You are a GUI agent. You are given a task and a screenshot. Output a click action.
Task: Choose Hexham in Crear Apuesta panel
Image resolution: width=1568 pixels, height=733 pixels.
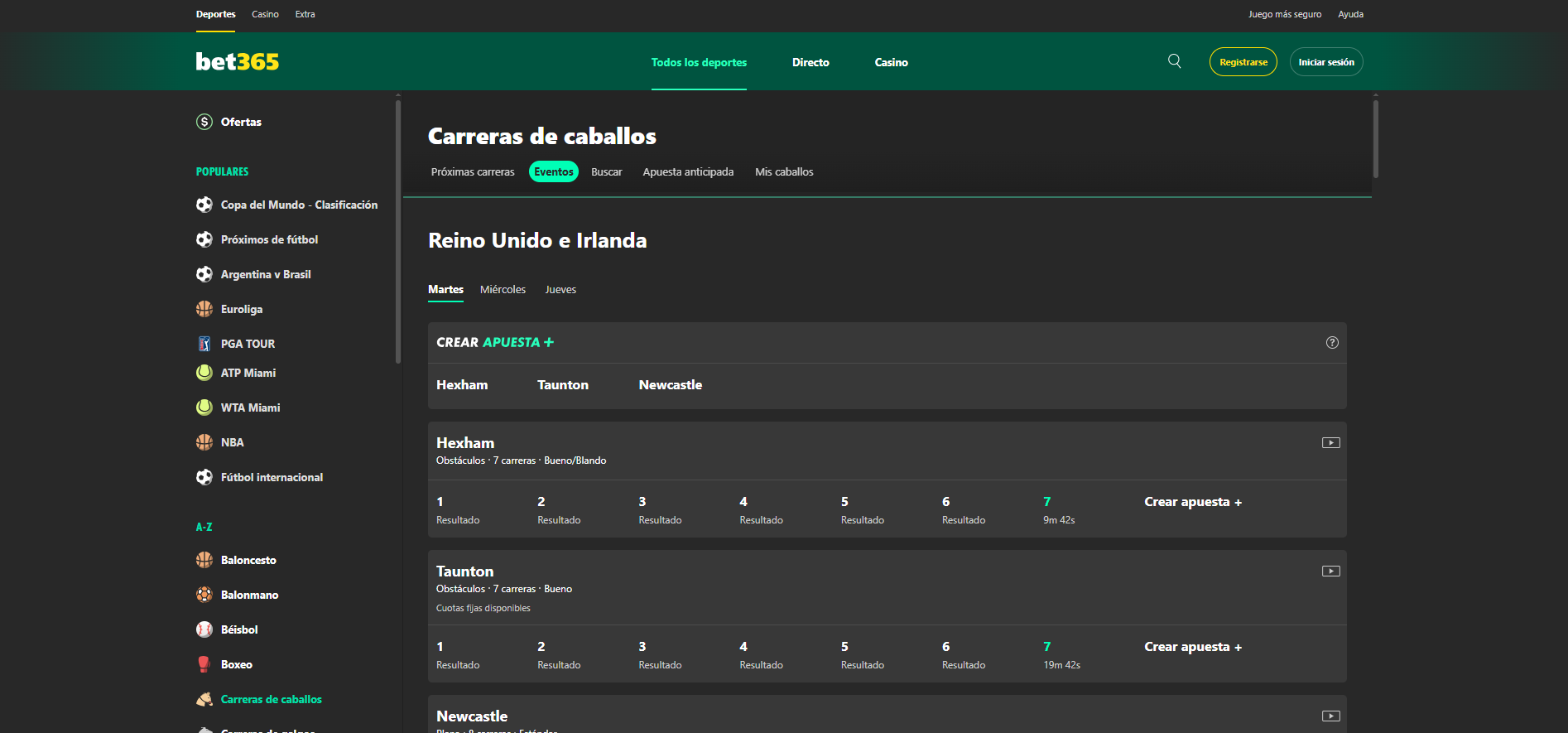[x=462, y=385]
